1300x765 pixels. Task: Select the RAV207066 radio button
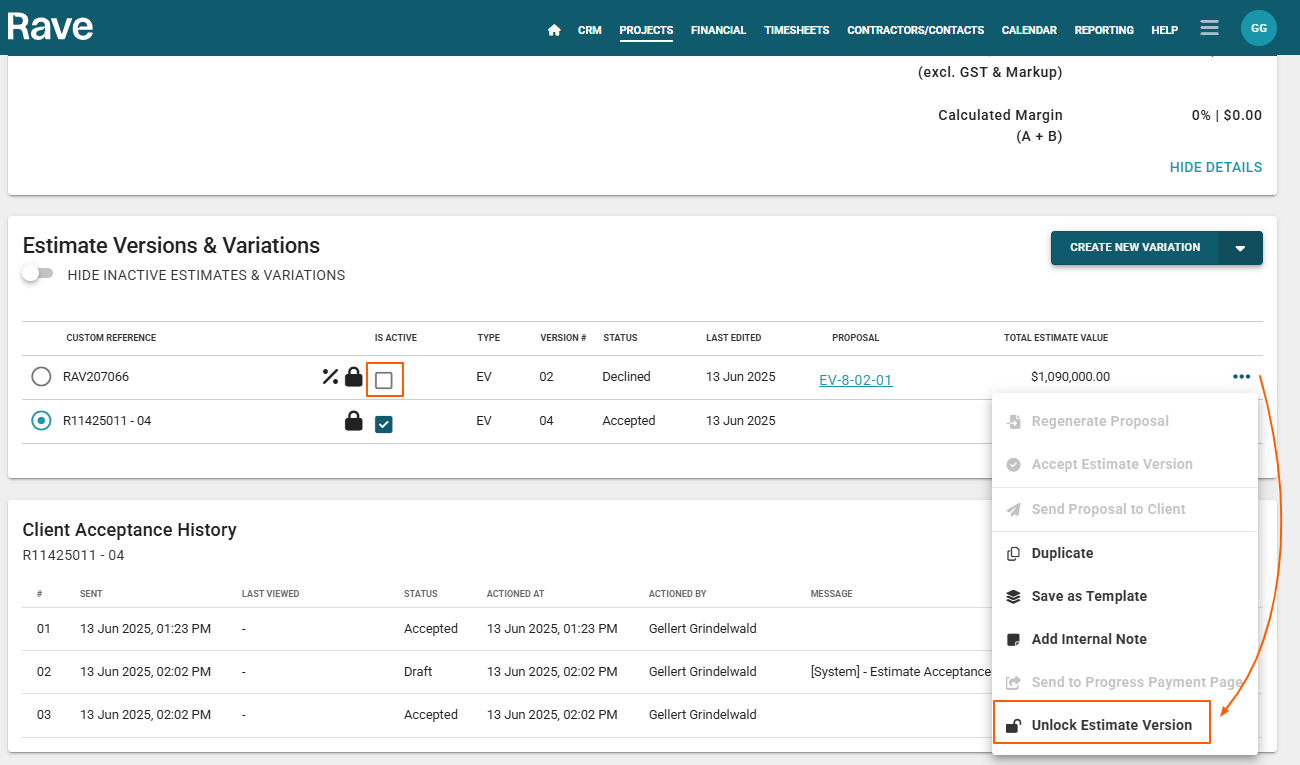click(x=41, y=377)
